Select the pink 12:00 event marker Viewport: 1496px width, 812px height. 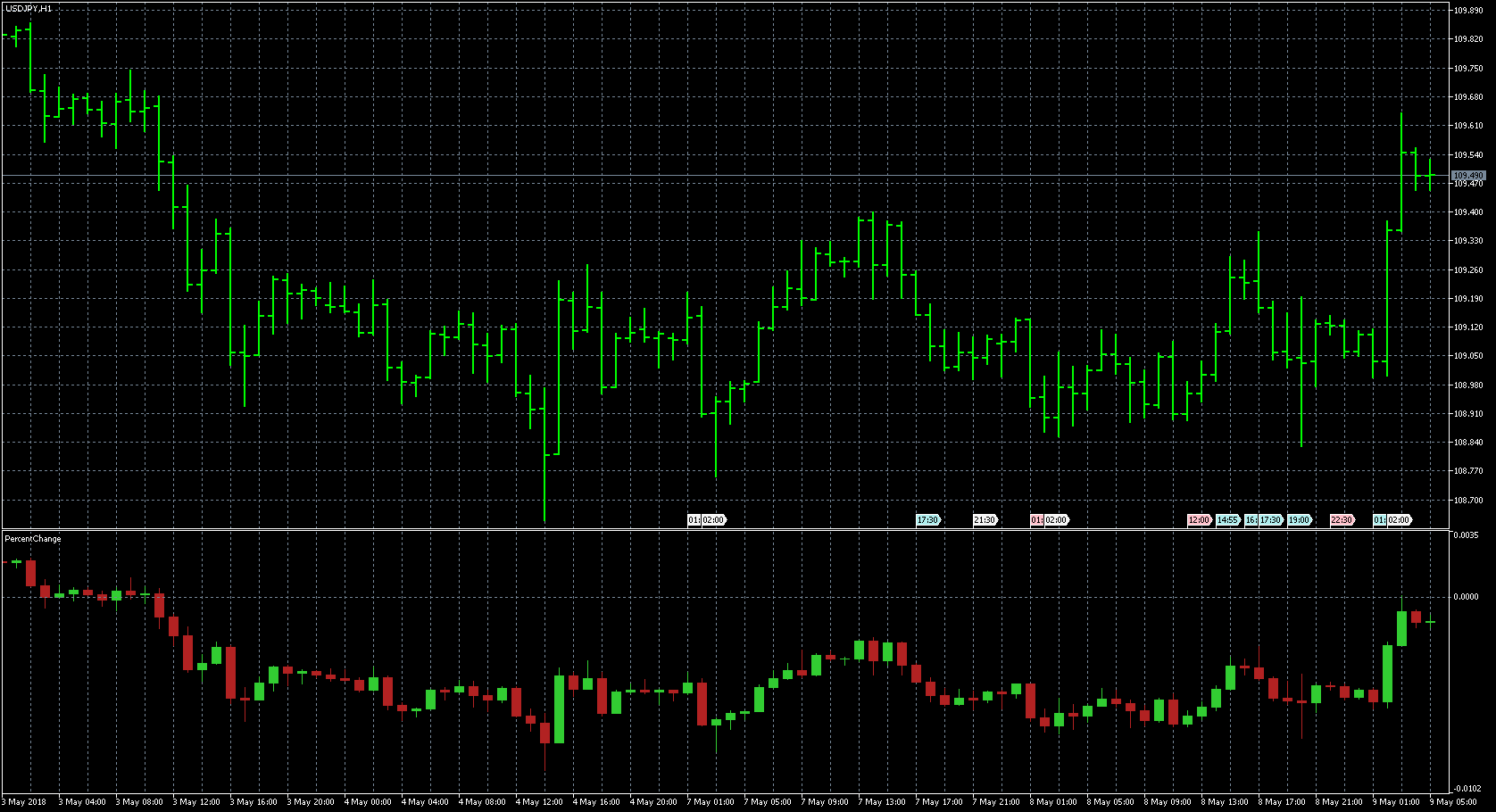point(1198,520)
